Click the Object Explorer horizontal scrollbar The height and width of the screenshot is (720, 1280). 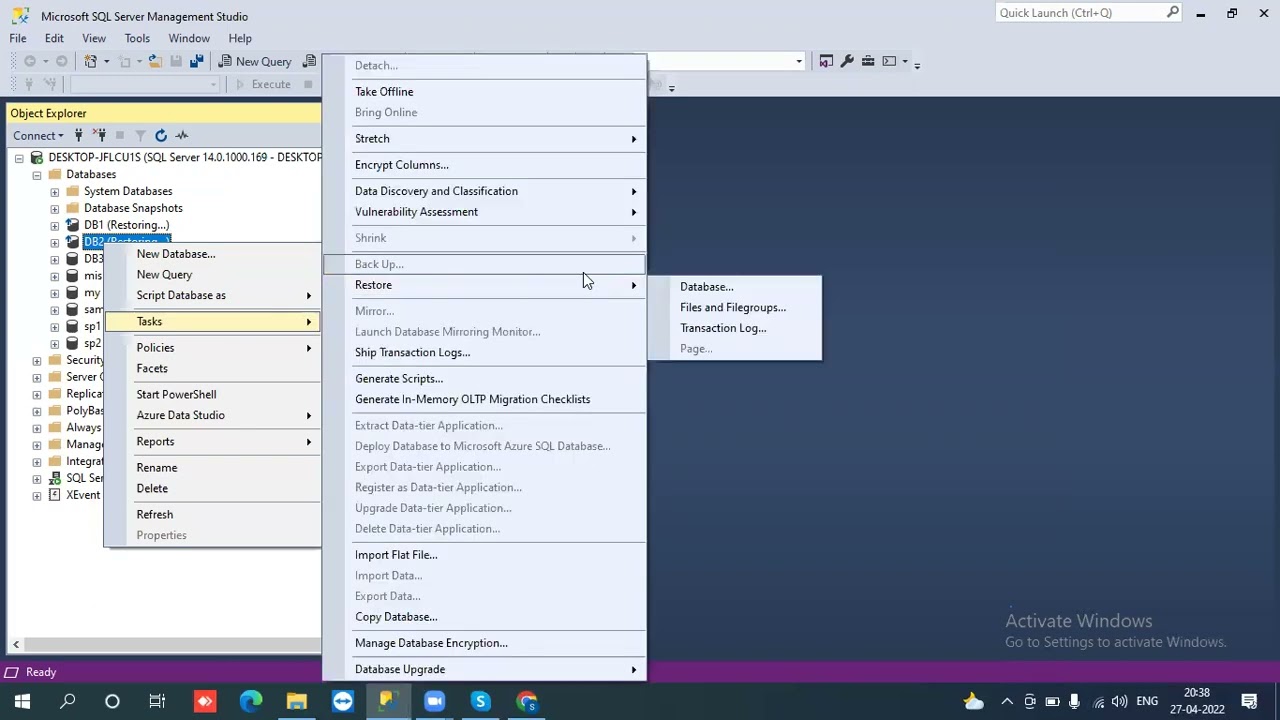click(165, 645)
